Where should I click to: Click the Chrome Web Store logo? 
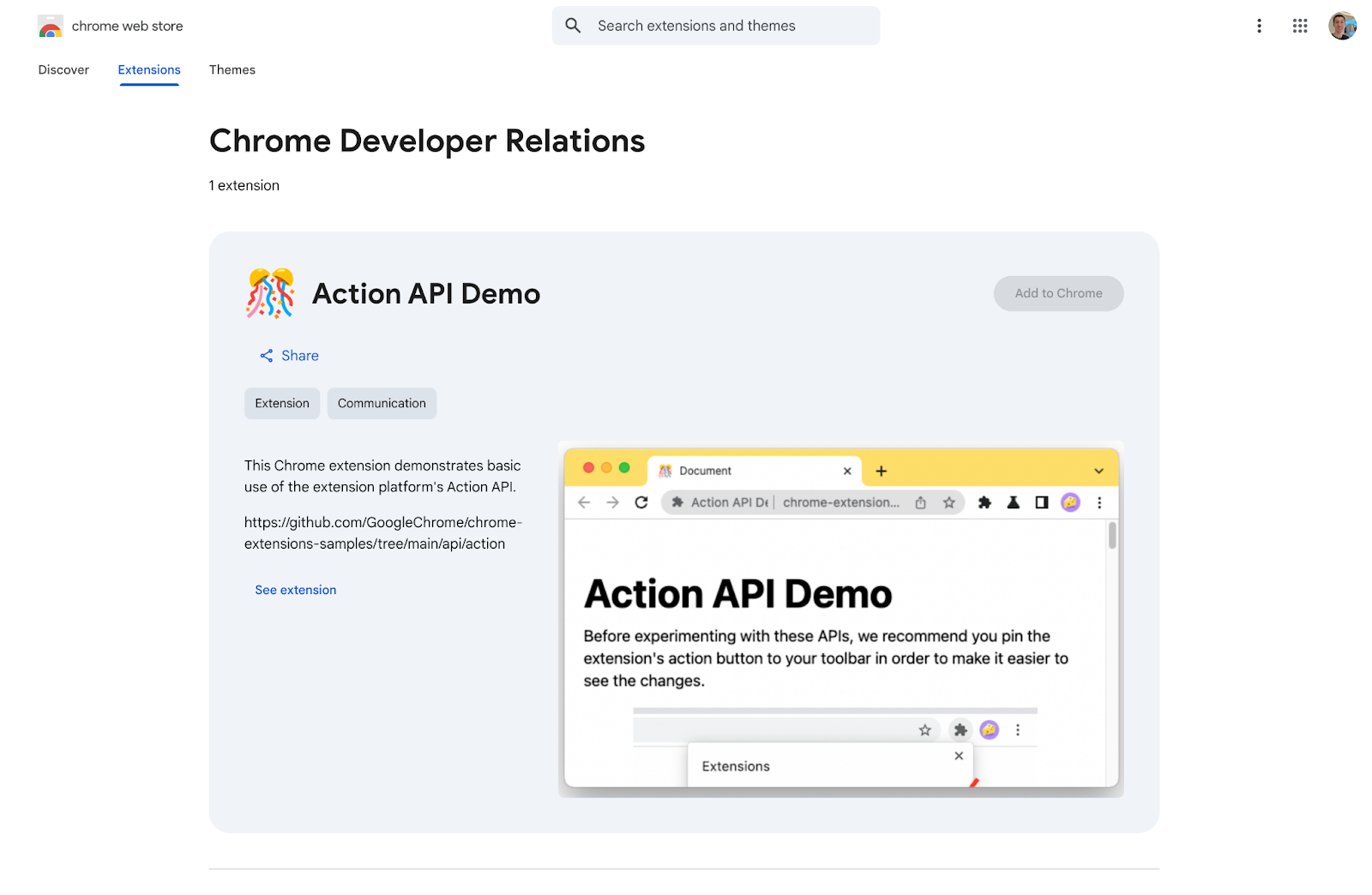coord(51,26)
